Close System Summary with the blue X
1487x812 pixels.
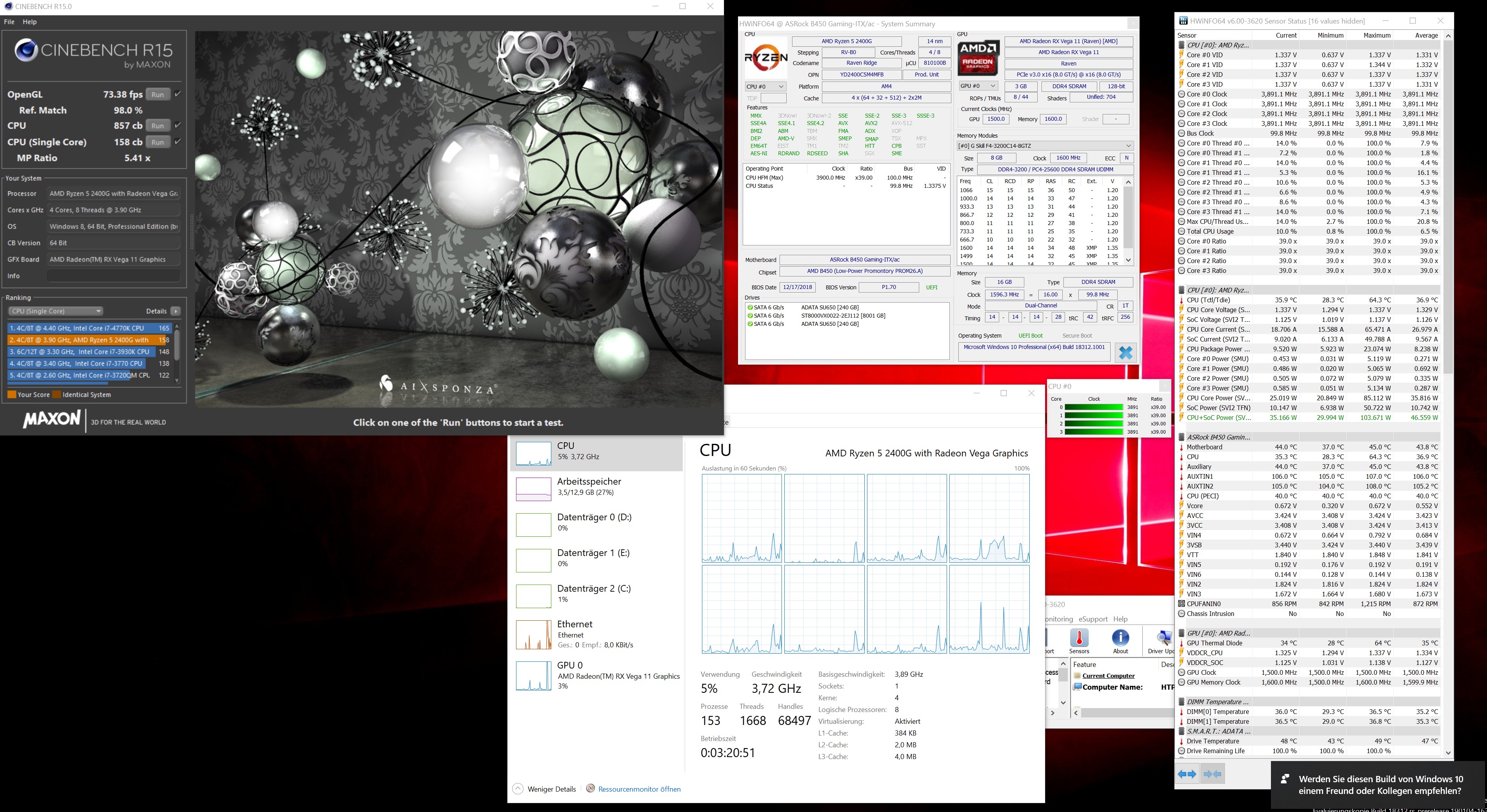[1125, 352]
